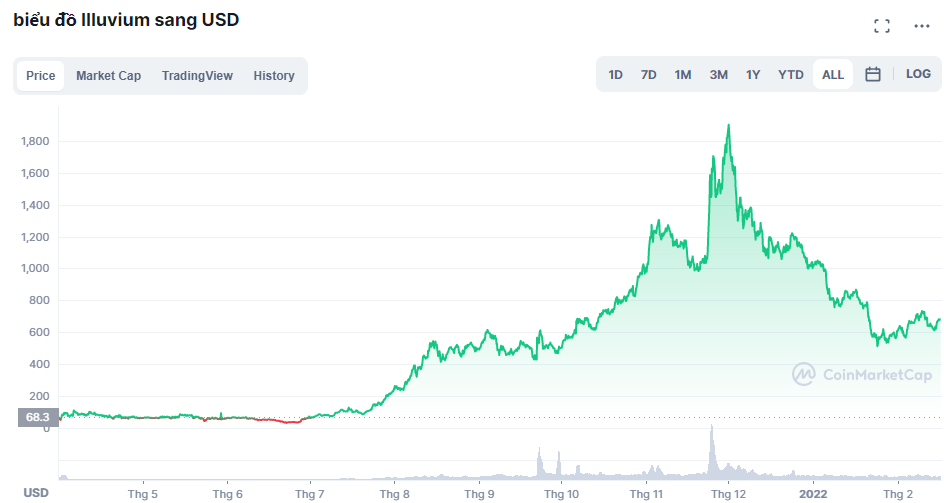The height and width of the screenshot is (503, 944).
Task: Select the 7D time range
Action: tap(649, 75)
